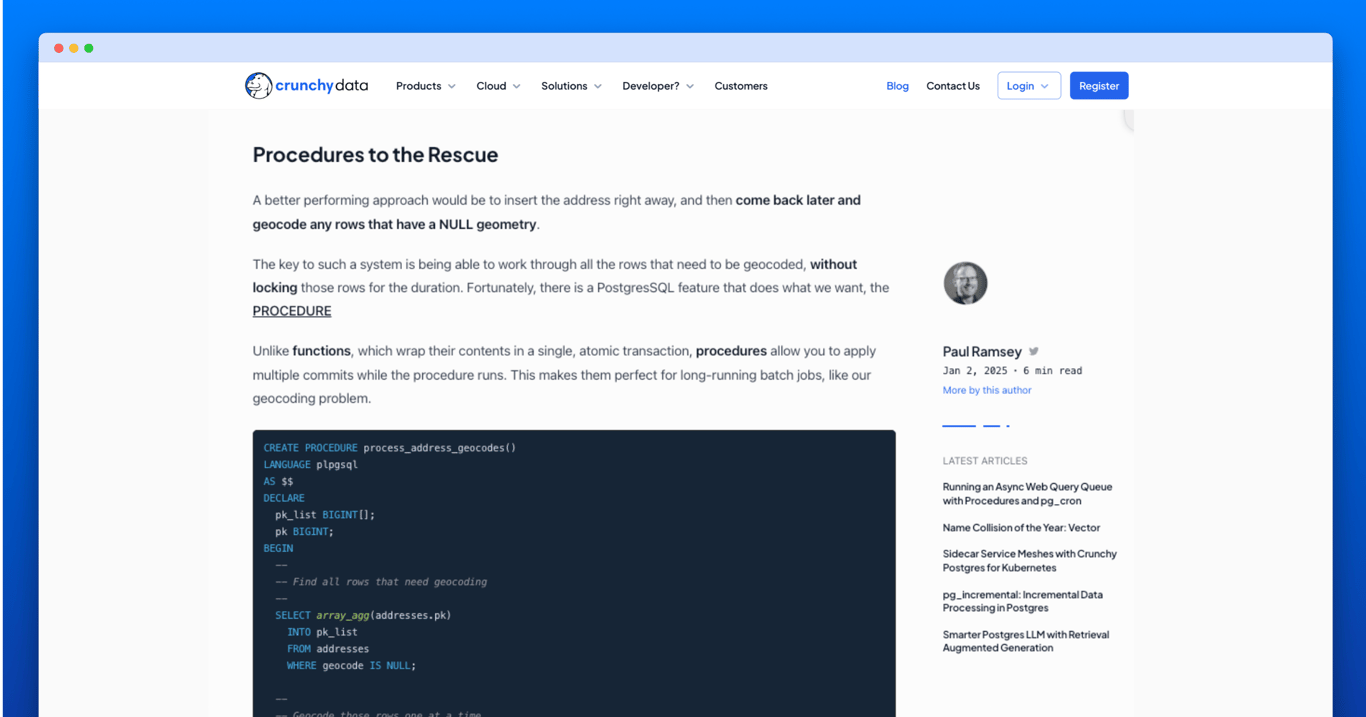Click the green window maximize dot

[x=89, y=48]
